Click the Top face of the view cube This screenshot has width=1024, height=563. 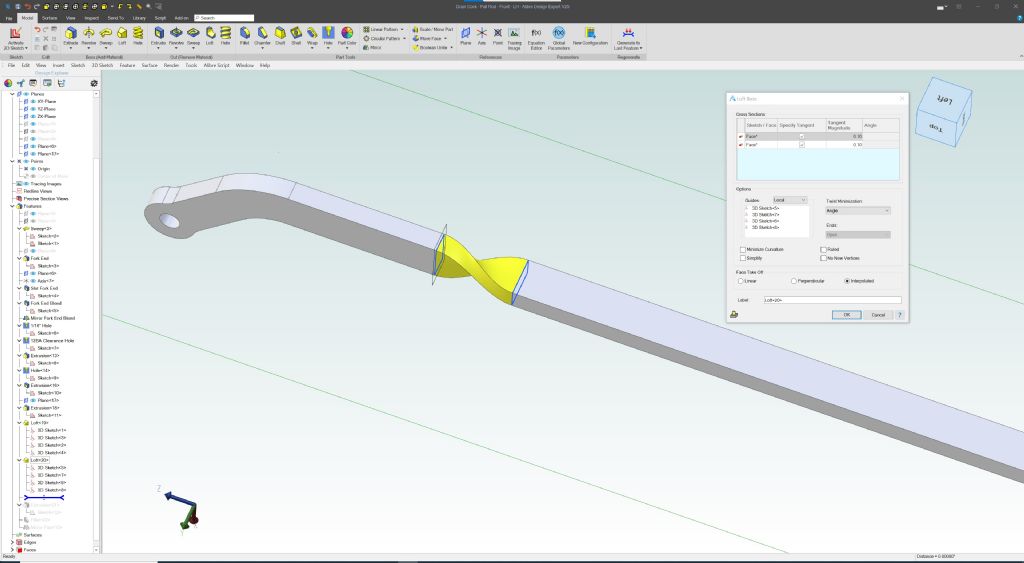pos(935,127)
